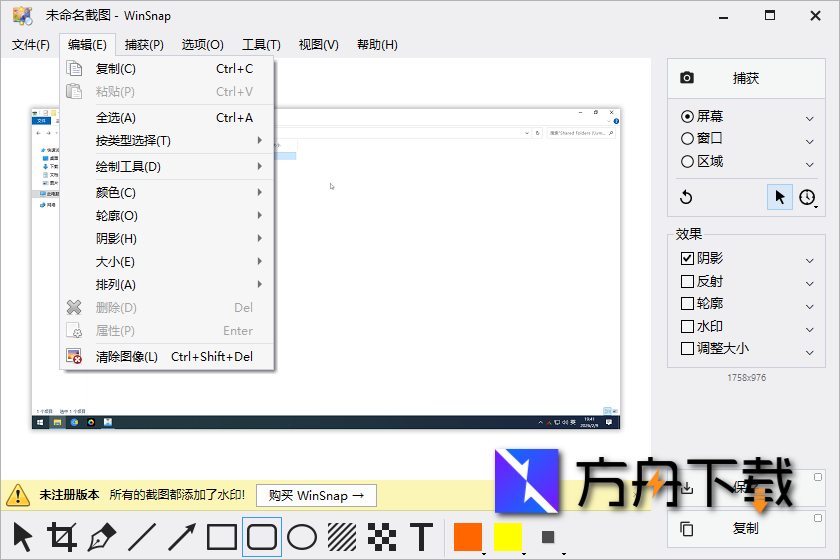Click the 复制 button in right panel
This screenshot has height=560, width=840.
(746, 528)
